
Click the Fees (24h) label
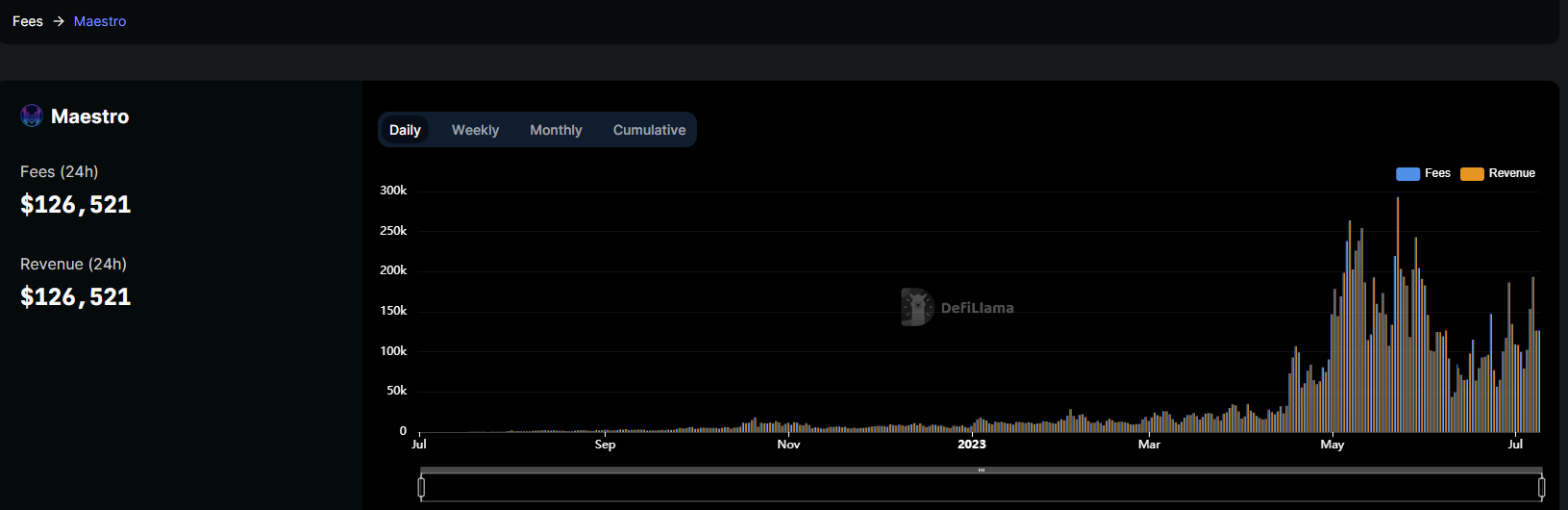[60, 171]
